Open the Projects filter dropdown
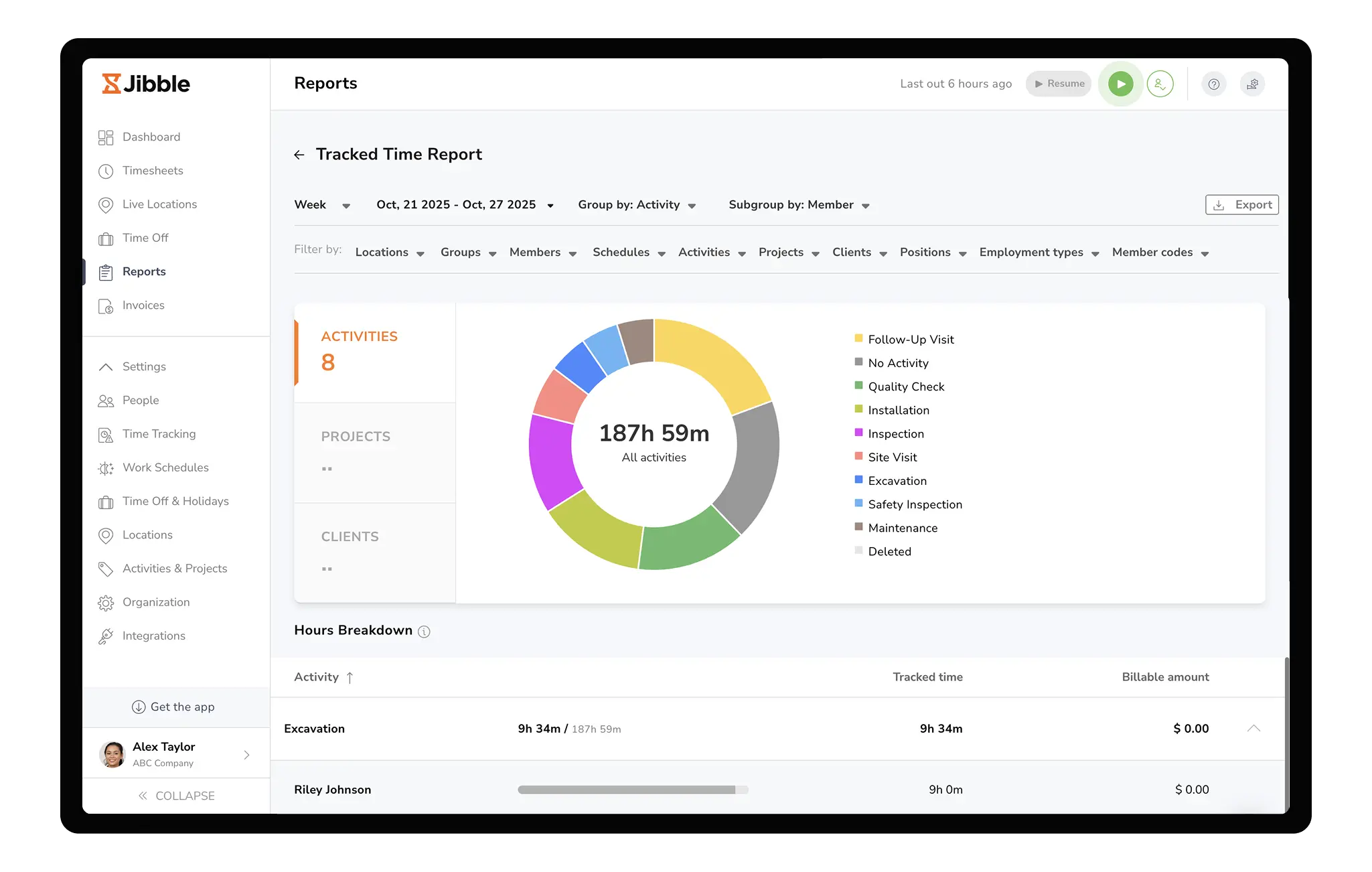Image resolution: width=1372 pixels, height=872 pixels. point(789,252)
